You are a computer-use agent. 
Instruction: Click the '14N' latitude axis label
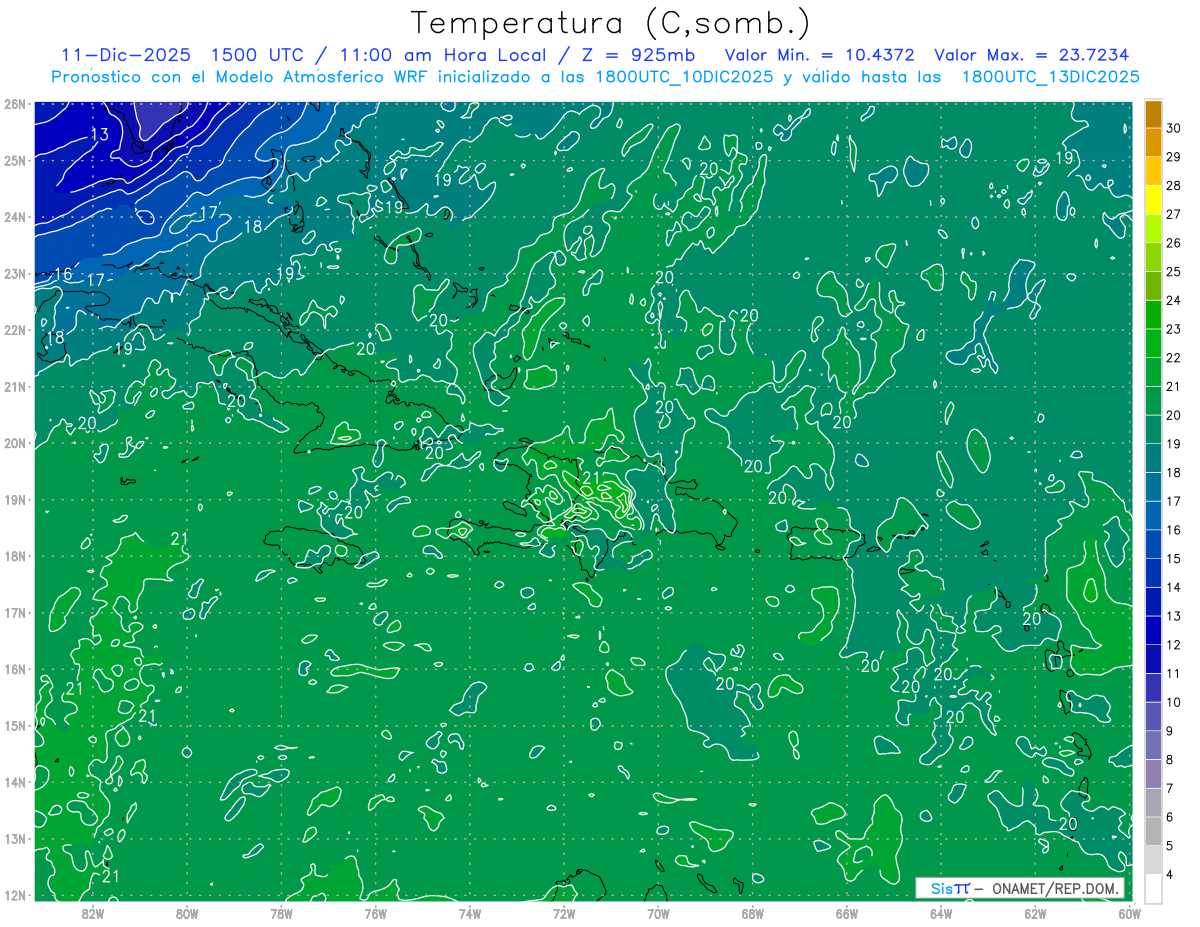(14, 782)
